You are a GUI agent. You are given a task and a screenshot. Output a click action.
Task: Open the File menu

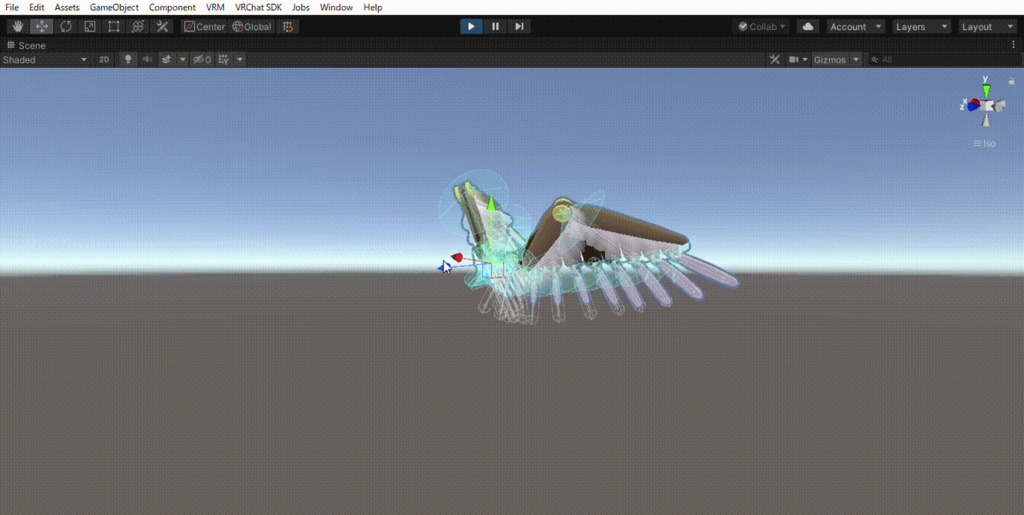tap(12, 7)
